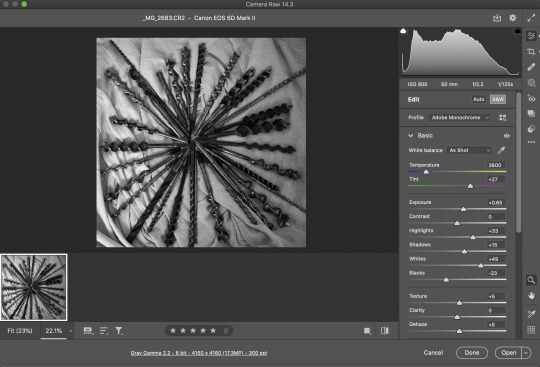Open the Presets panel
Viewport: 540px width, 367px height.
click(x=531, y=129)
